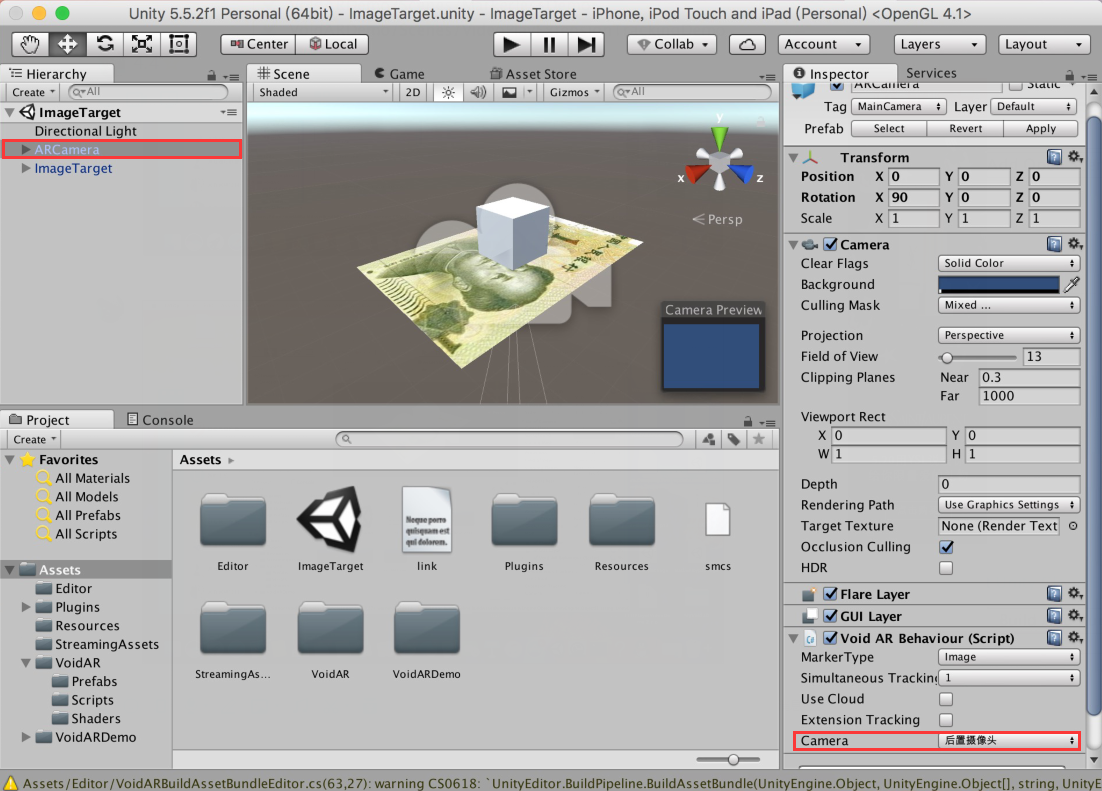Open Camera component help icon
The image size is (1102, 791).
pyautogui.click(x=1054, y=244)
